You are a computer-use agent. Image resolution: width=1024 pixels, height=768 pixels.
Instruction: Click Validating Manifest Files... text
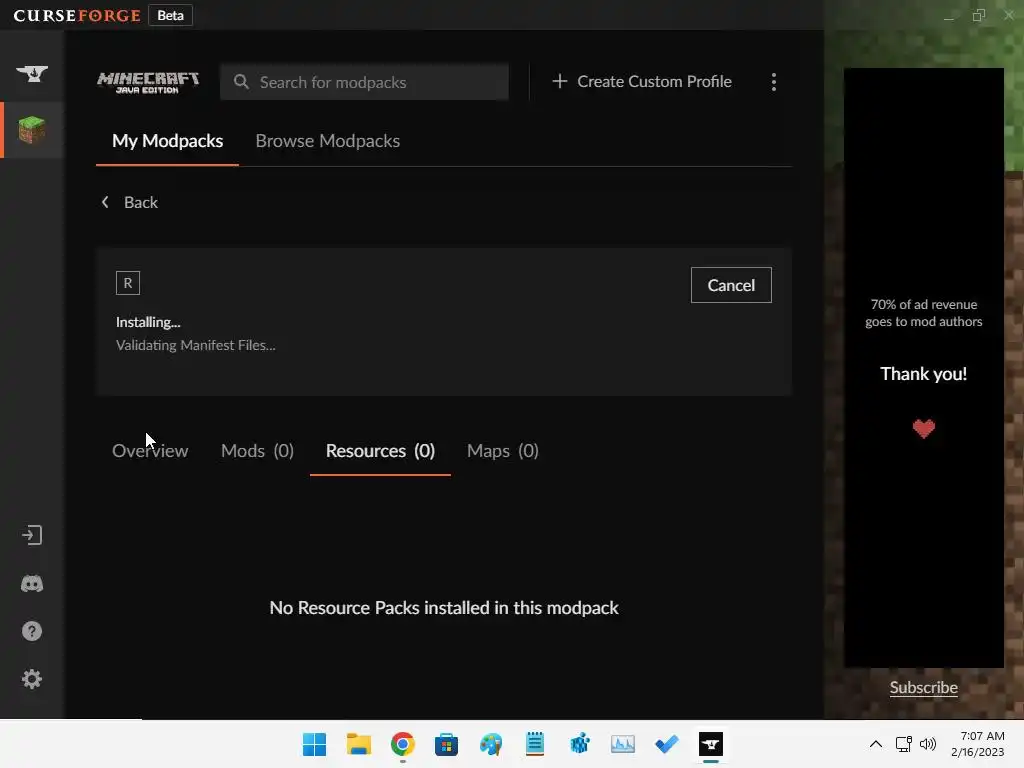click(x=196, y=345)
